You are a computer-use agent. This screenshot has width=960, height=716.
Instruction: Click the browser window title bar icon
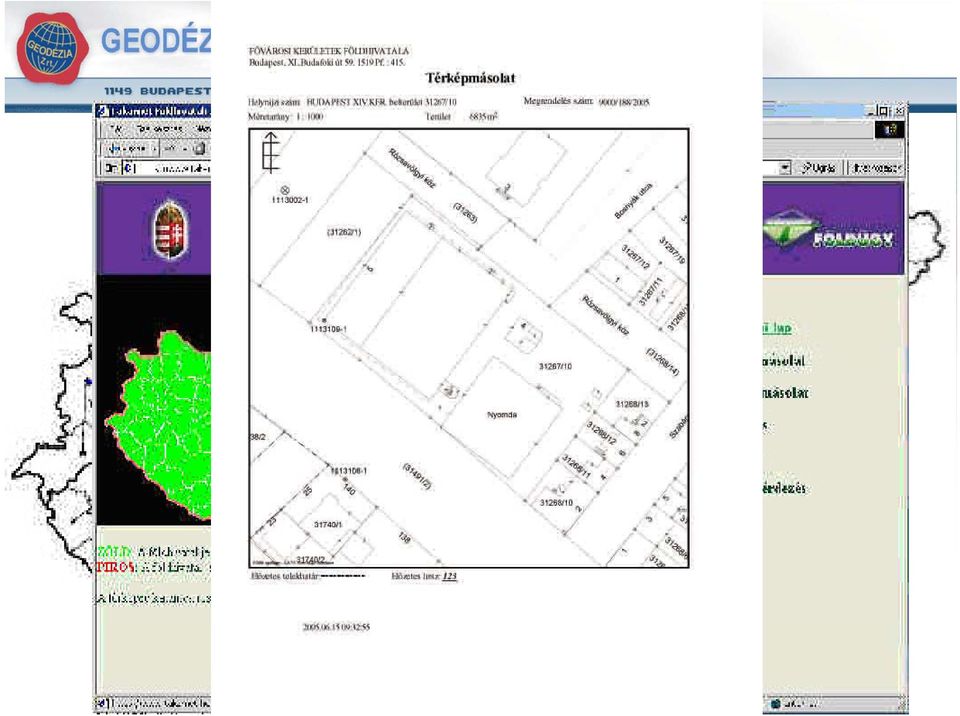(x=103, y=111)
